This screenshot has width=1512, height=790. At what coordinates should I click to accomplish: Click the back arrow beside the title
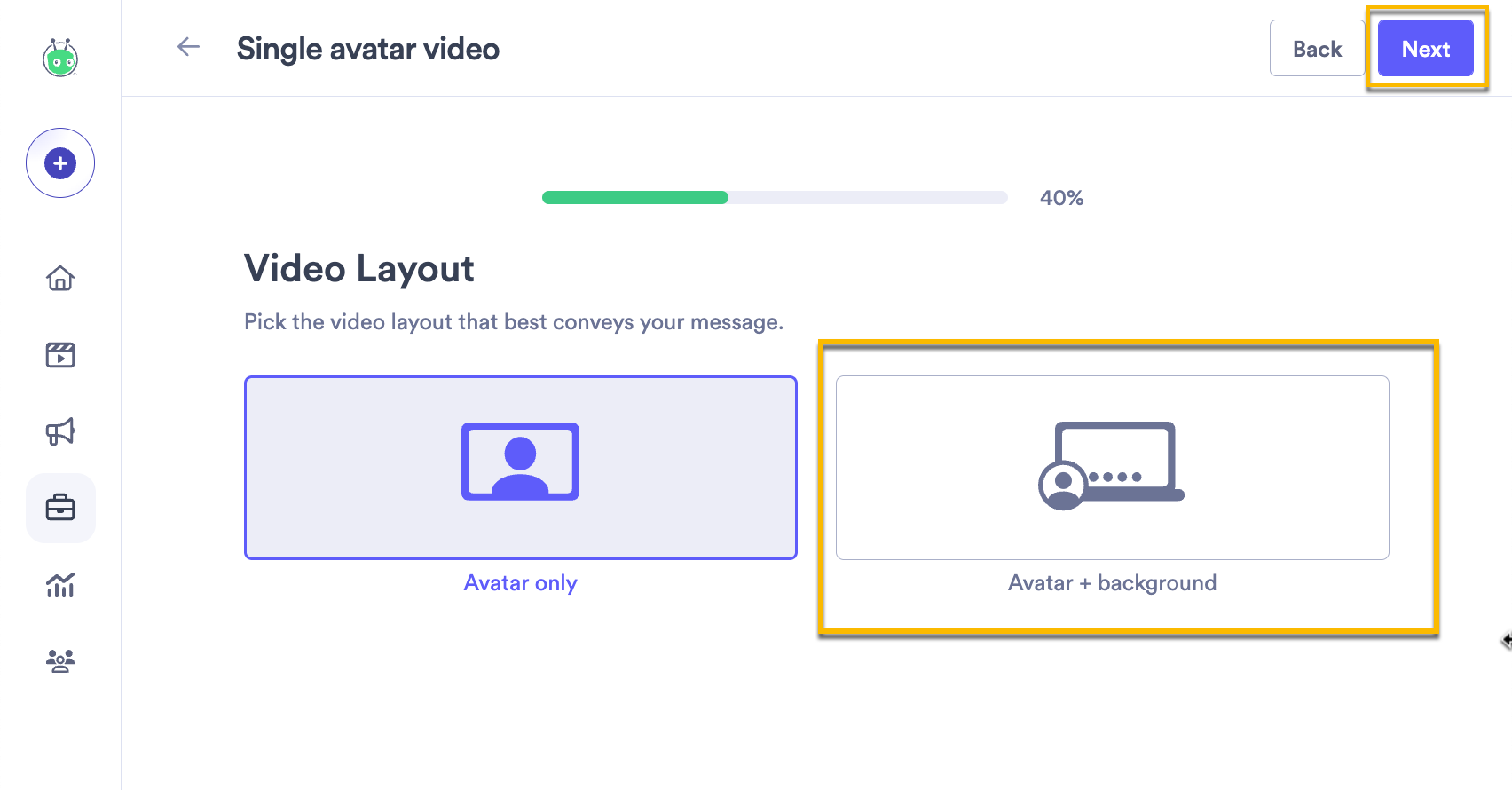pyautogui.click(x=188, y=47)
